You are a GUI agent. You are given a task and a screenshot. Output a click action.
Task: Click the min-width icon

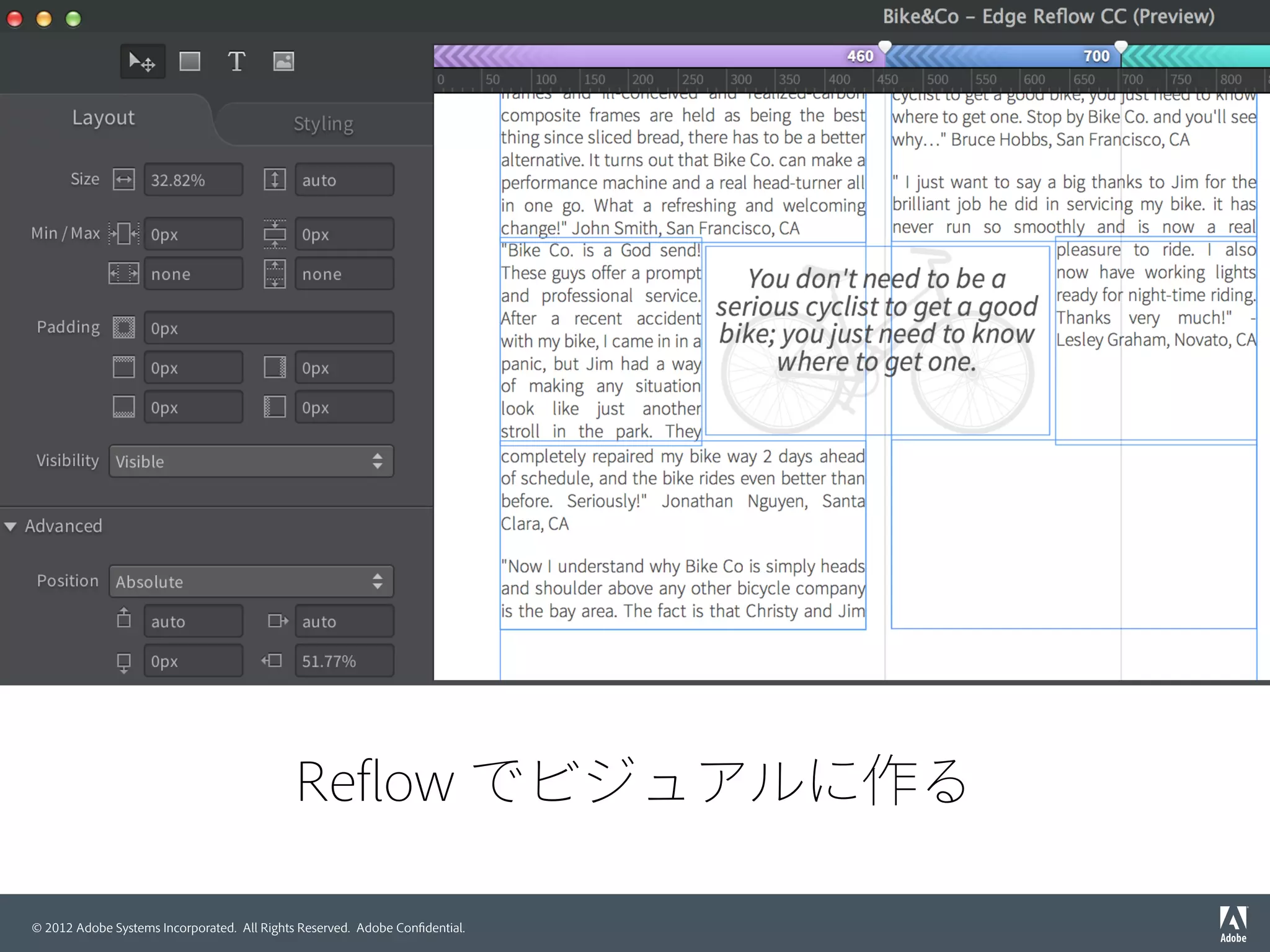click(x=124, y=234)
